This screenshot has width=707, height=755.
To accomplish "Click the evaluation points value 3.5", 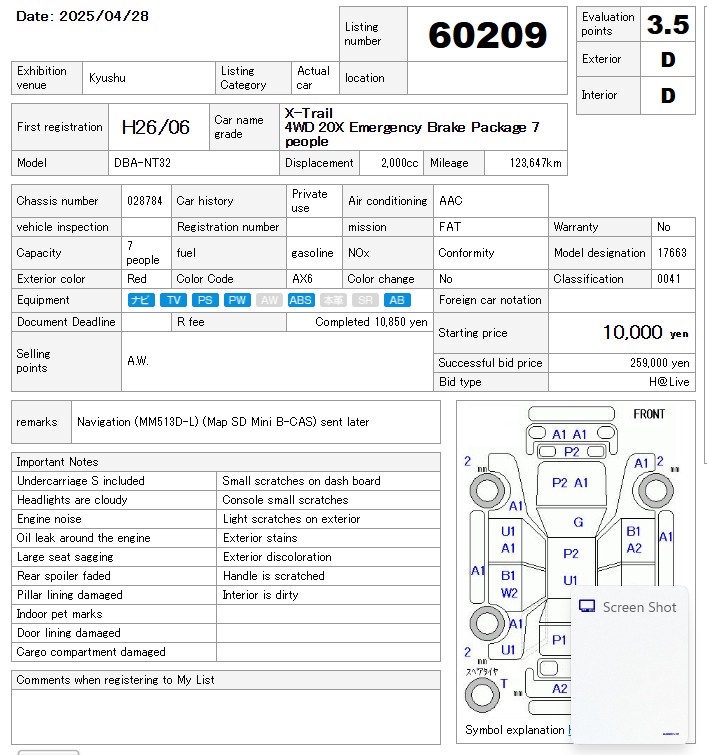I will pos(668,24).
